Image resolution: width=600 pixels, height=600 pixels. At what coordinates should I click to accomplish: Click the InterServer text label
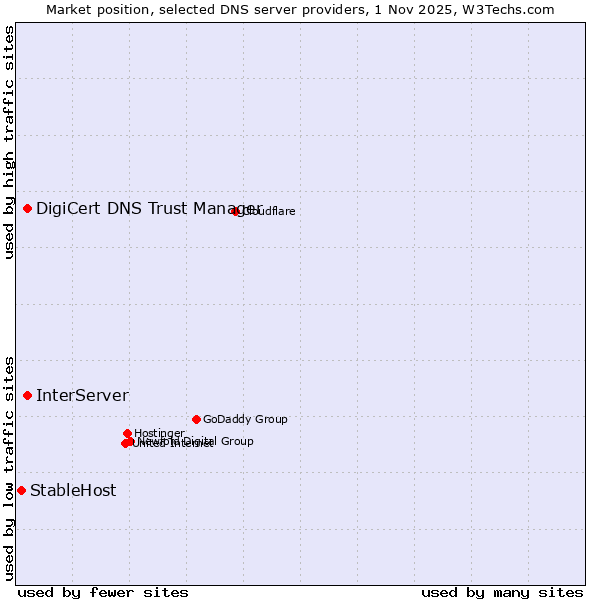pyautogui.click(x=82, y=395)
